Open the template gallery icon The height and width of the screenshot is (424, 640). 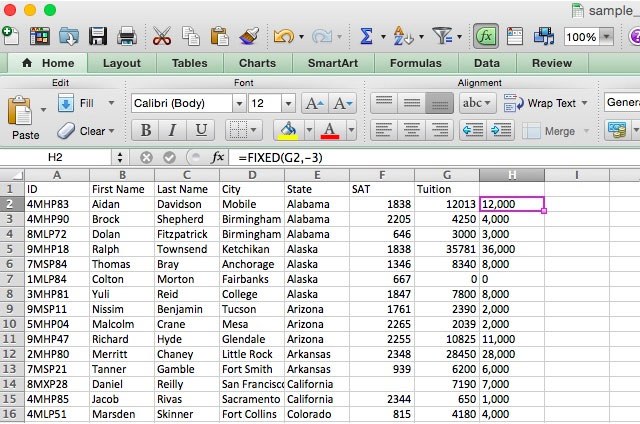pyautogui.click(x=40, y=36)
